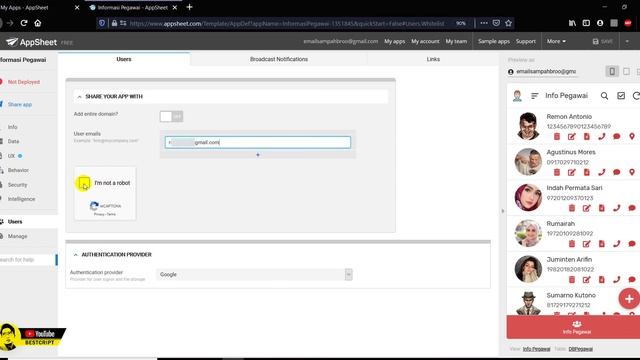640x360 pixels.
Task: Click the Search for help field
Action: point(27,260)
